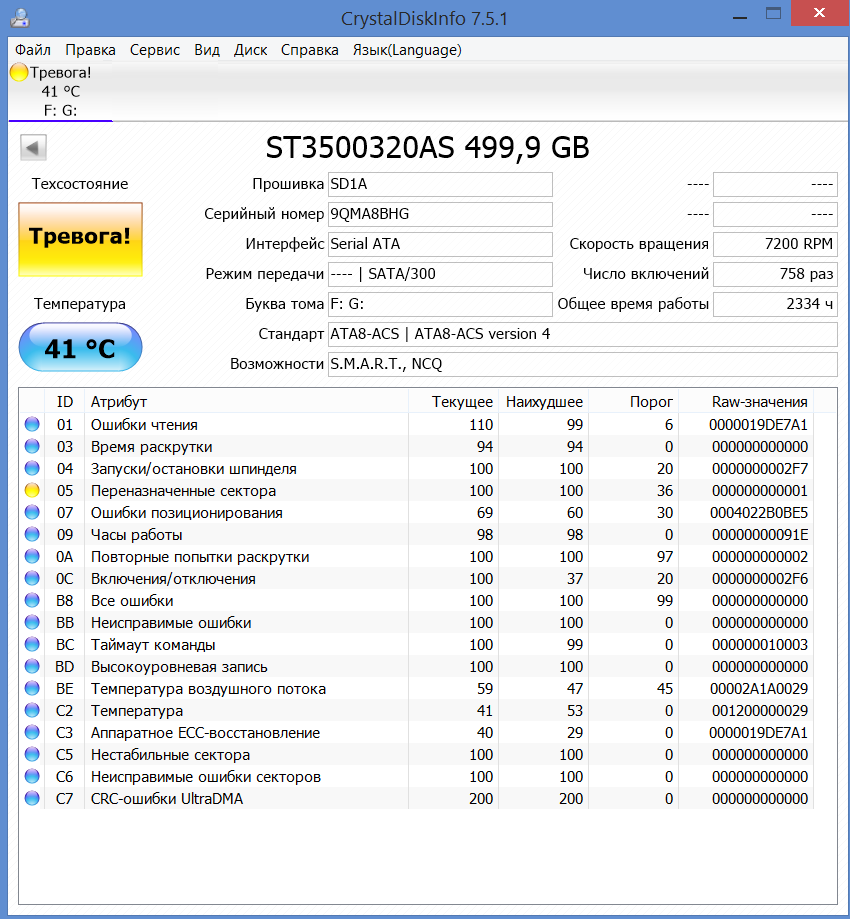The height and width of the screenshot is (919, 850).
Task: Click raw value 001200000029
Action: [x=760, y=710]
